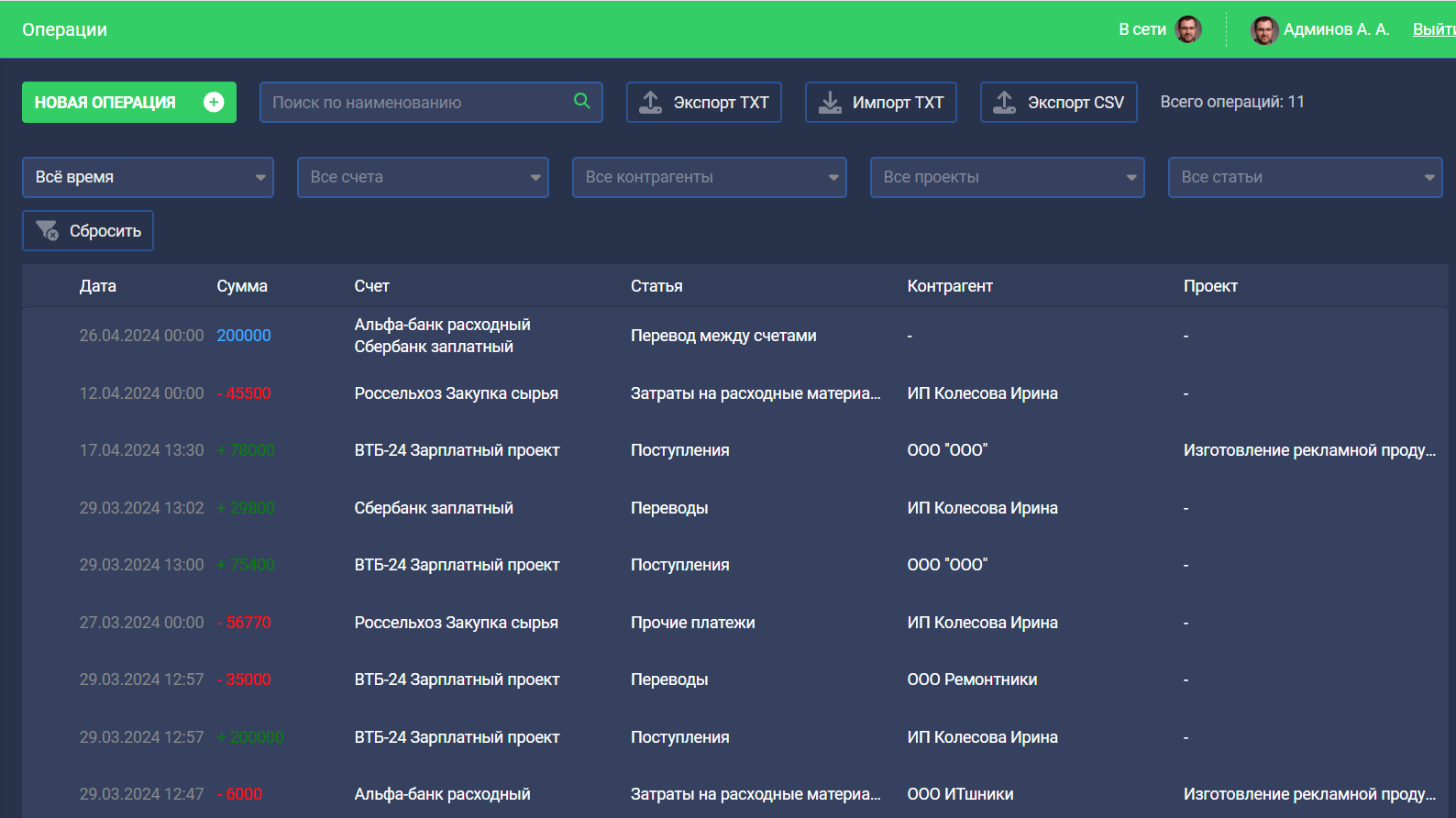Image resolution: width=1456 pixels, height=818 pixels.
Task: Click the Прочие платежи article cell
Action: click(x=693, y=623)
